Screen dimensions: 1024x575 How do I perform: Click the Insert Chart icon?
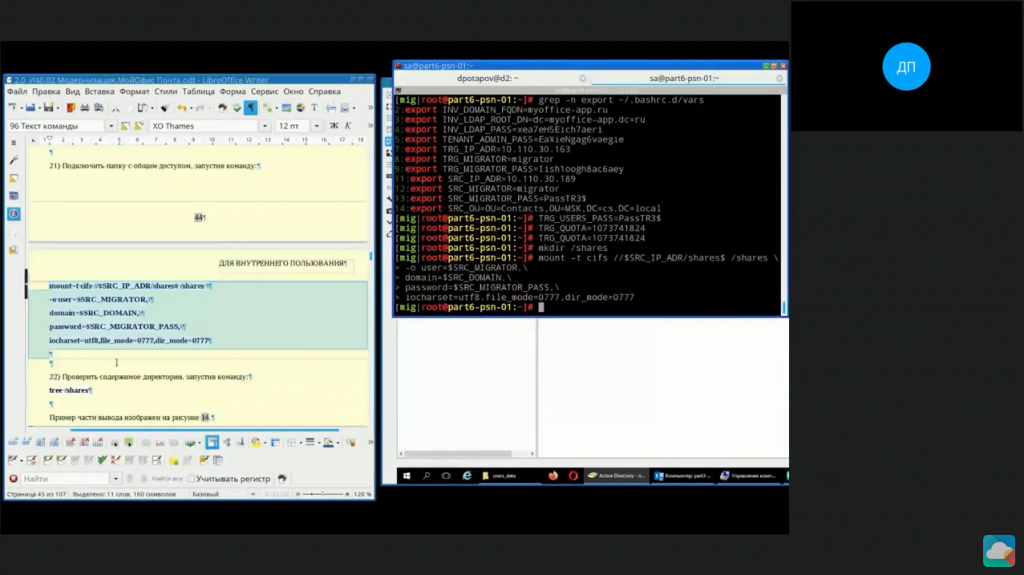pyautogui.click(x=300, y=108)
